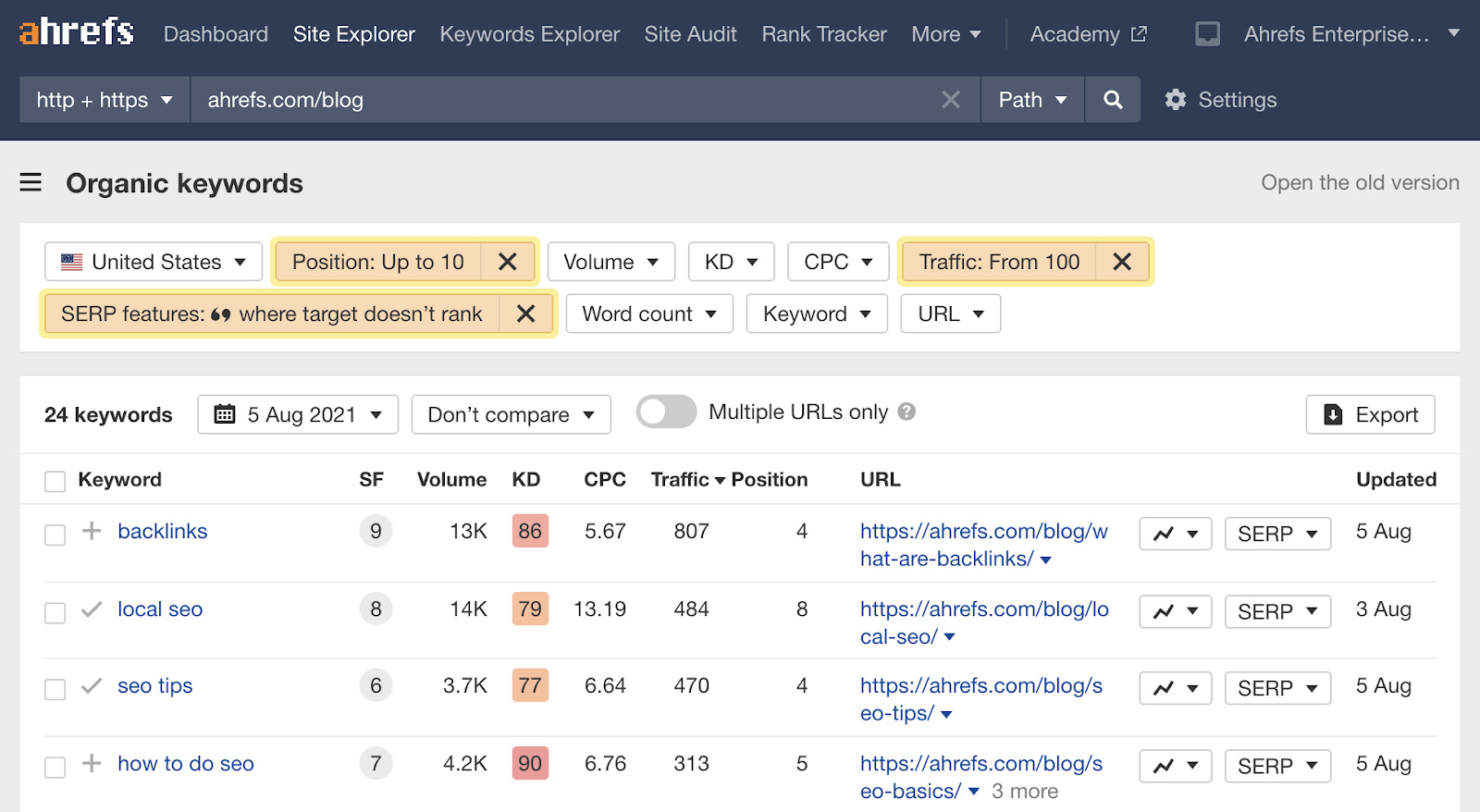This screenshot has width=1480, height=812.
Task: Go to Keywords Explorer in the top menu
Action: 529,34
